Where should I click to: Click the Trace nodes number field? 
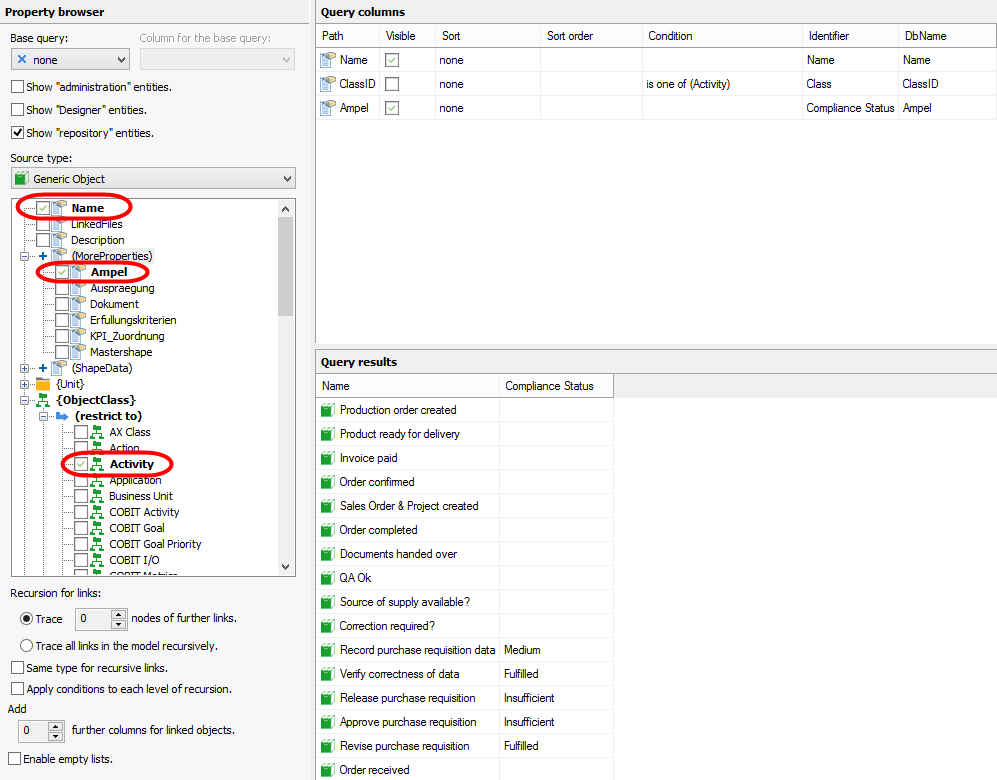(93, 619)
